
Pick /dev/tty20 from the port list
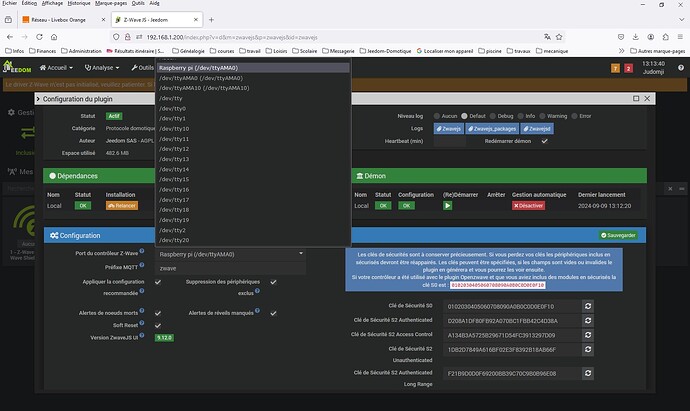coord(253,240)
